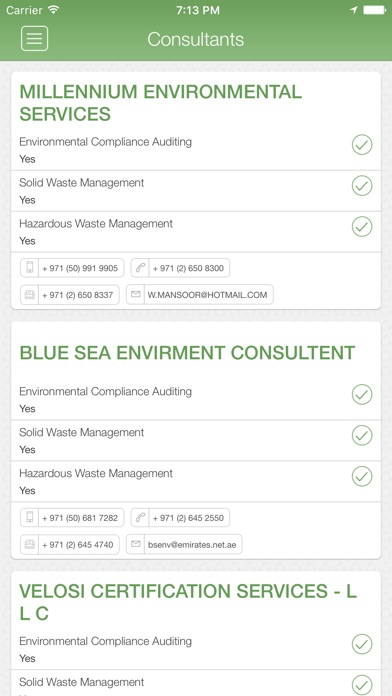Toggle Millennium Solid Waste Management checkmark
This screenshot has height=696, width=392.
[362, 186]
